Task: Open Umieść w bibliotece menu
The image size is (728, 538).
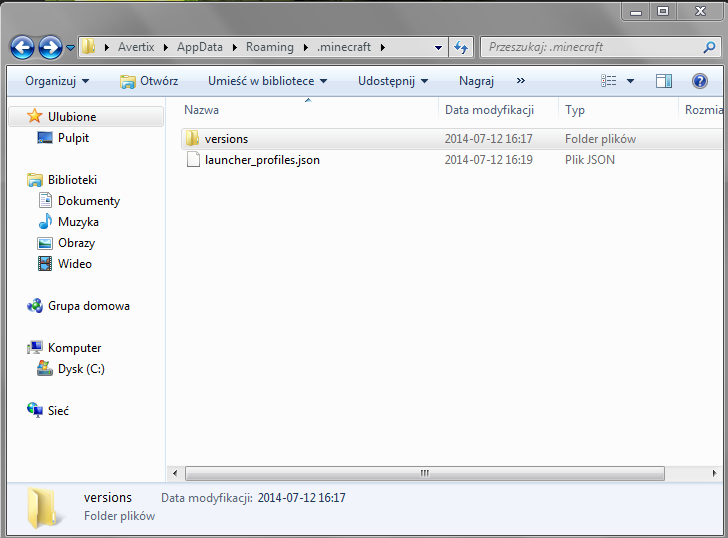Action: (x=267, y=81)
